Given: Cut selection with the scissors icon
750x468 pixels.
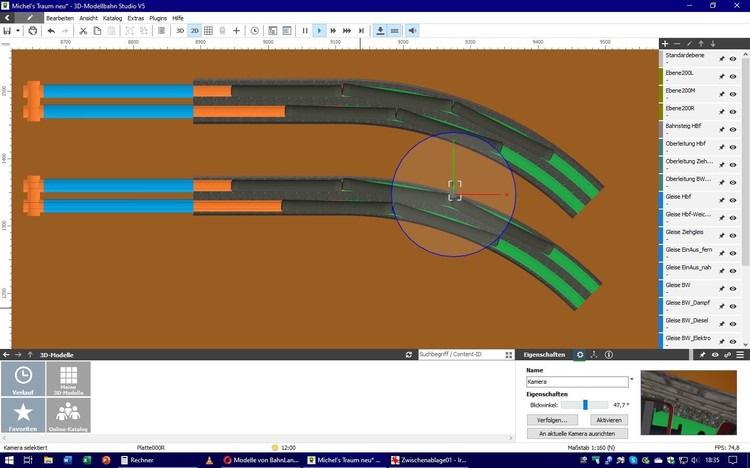Looking at the screenshot, I should [83, 31].
